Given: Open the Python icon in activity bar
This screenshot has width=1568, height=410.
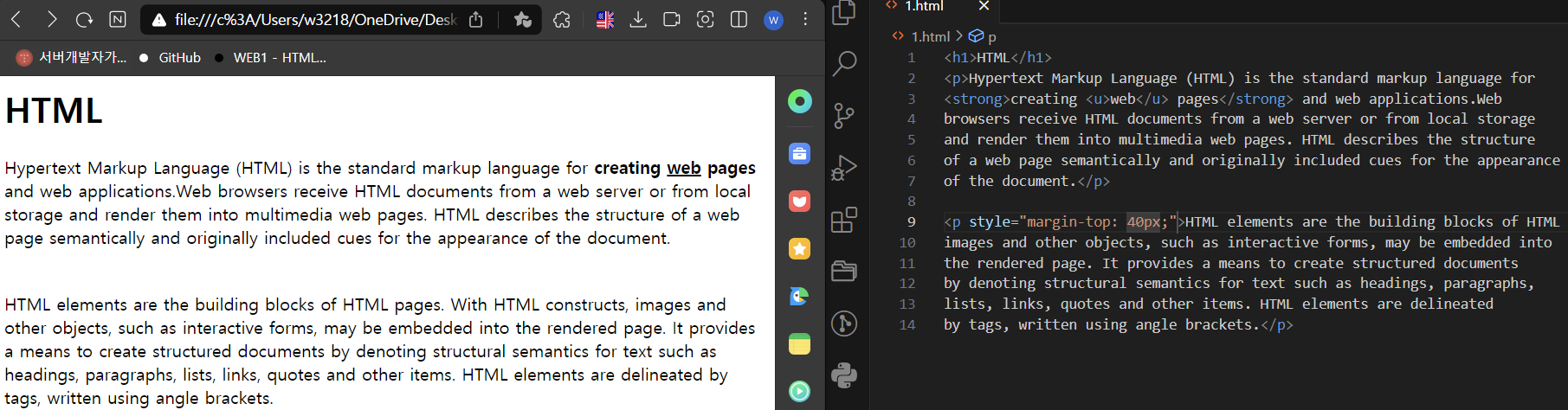Looking at the screenshot, I should [x=844, y=375].
